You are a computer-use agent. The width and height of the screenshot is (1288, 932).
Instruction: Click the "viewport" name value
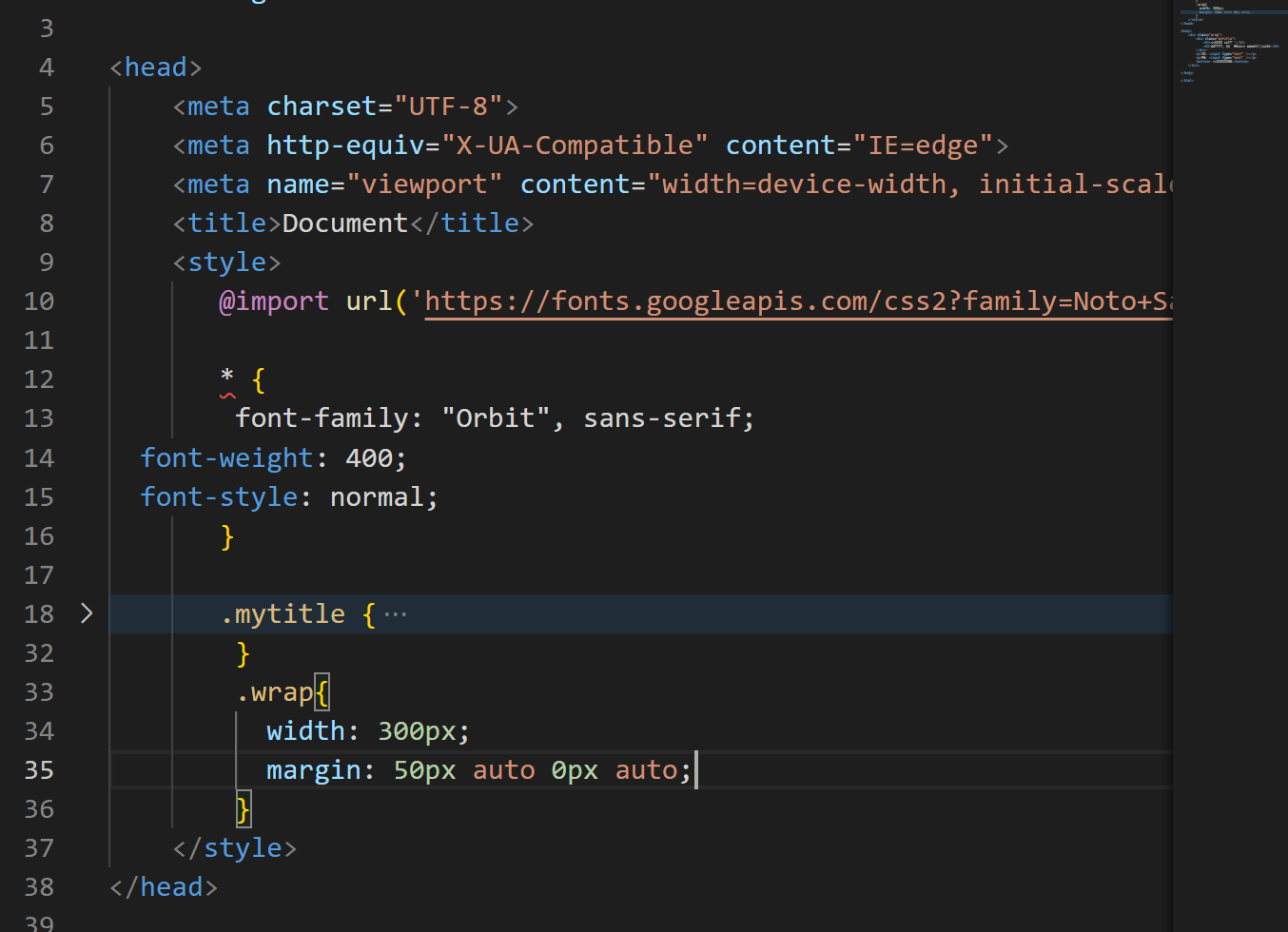[424, 184]
